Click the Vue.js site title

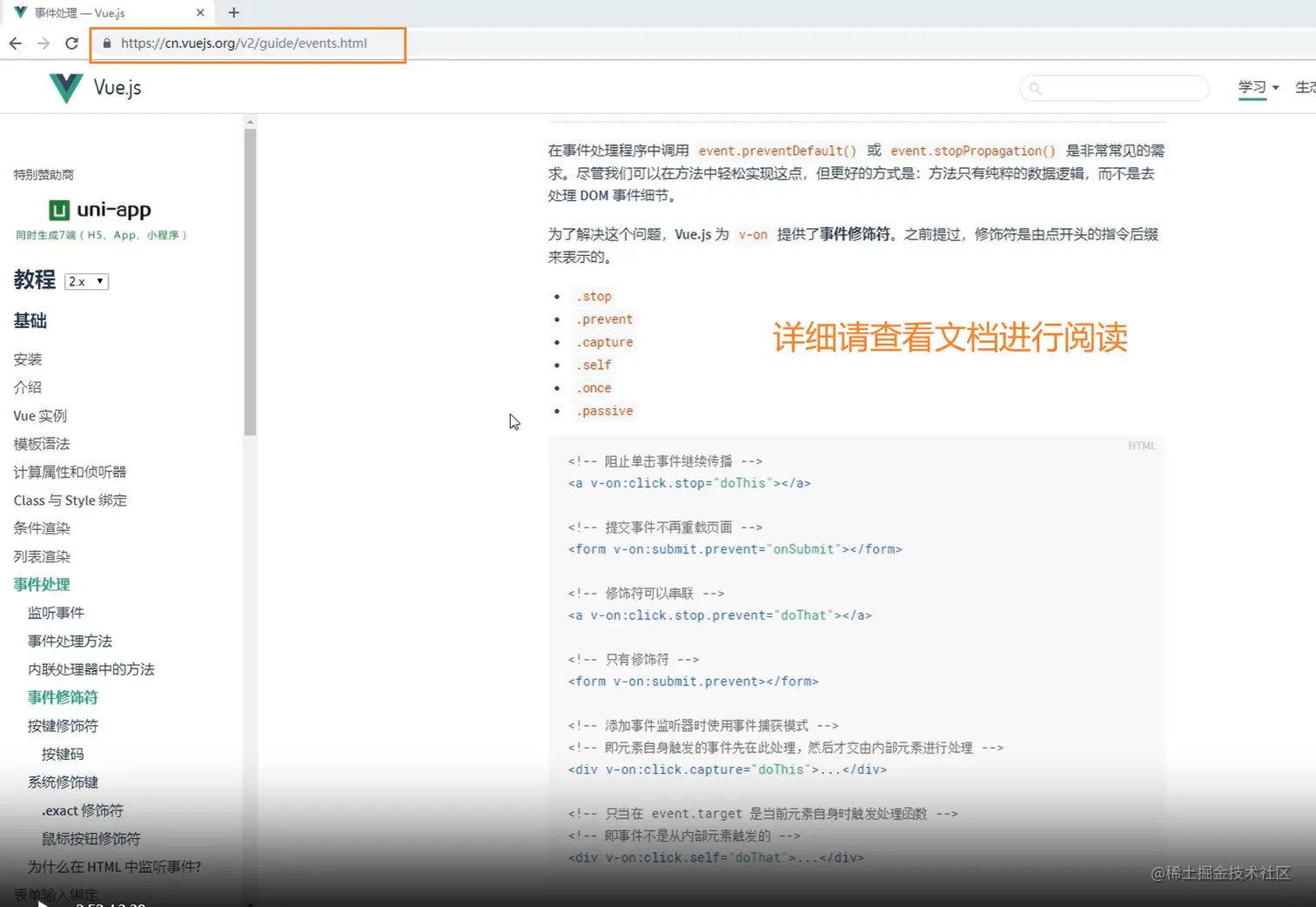tap(117, 88)
